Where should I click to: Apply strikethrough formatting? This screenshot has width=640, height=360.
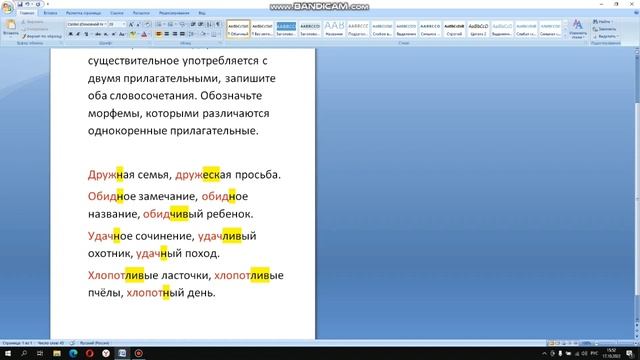98,34
